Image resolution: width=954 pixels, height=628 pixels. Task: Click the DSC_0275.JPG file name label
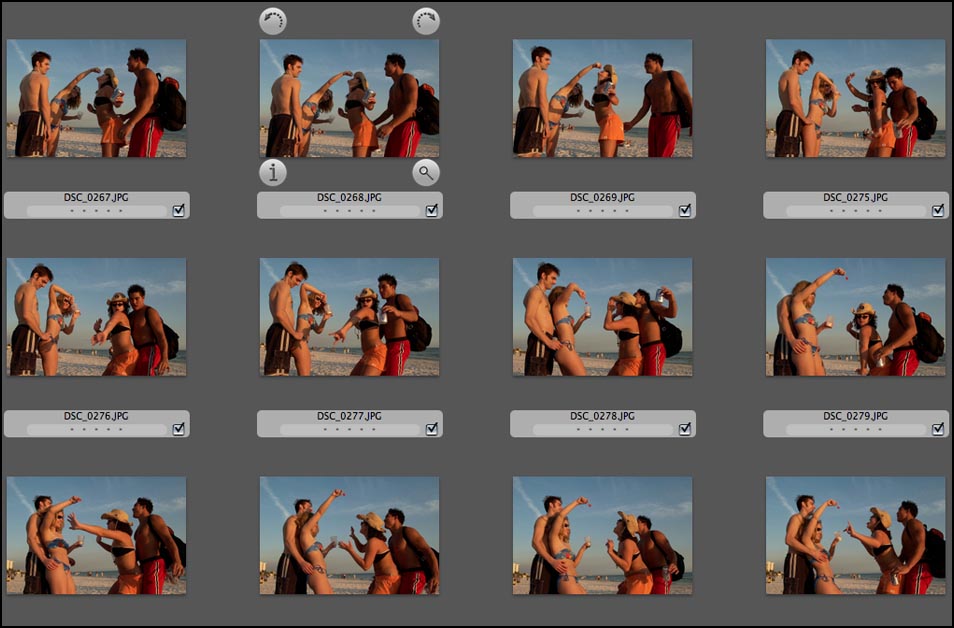click(x=855, y=198)
